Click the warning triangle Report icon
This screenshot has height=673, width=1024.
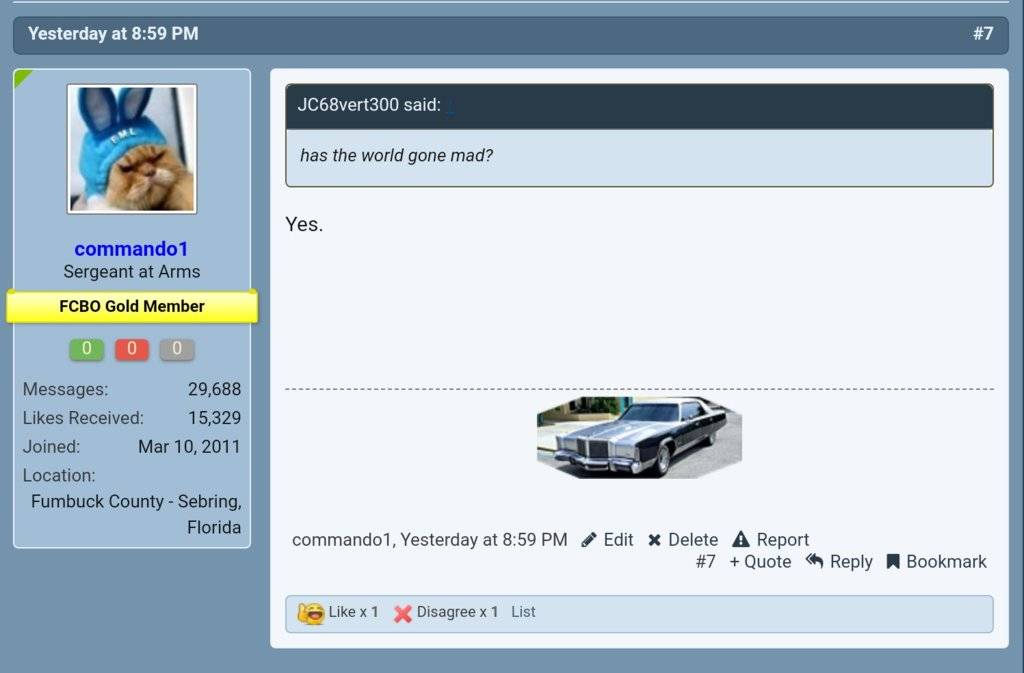pos(741,540)
